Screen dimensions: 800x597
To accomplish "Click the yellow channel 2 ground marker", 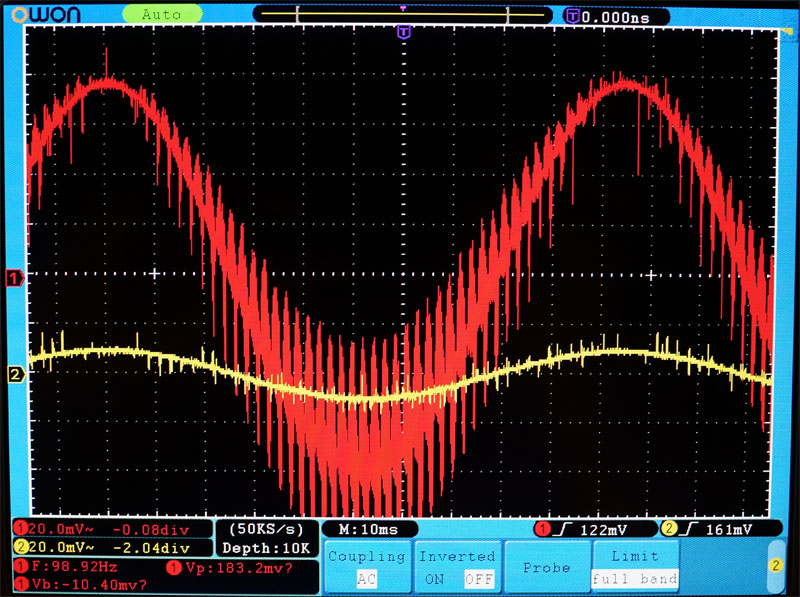I will (x=15, y=375).
